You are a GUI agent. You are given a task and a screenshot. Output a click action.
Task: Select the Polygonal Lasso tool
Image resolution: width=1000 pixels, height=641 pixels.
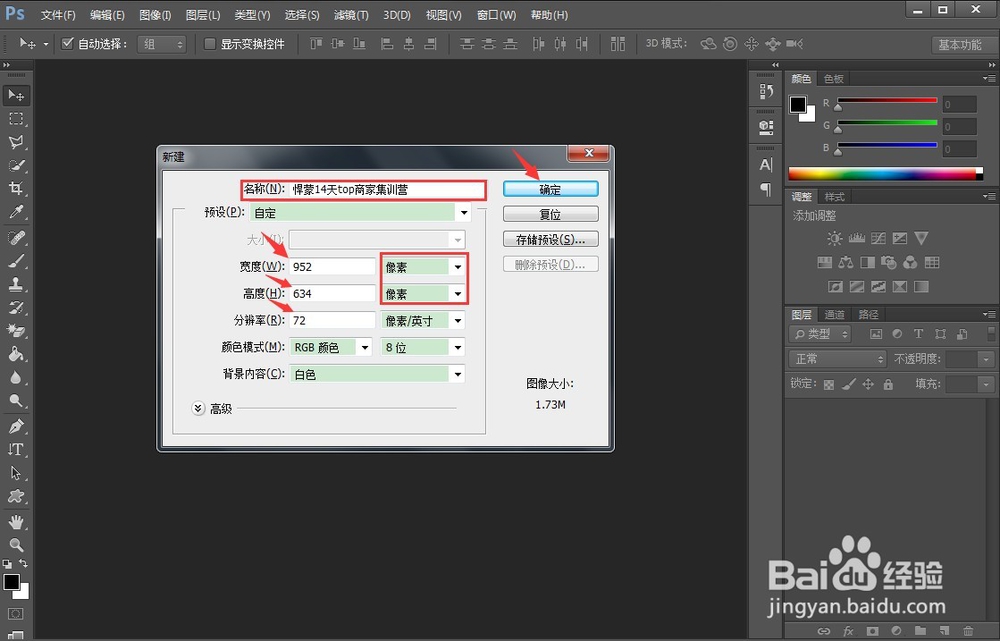[x=16, y=142]
